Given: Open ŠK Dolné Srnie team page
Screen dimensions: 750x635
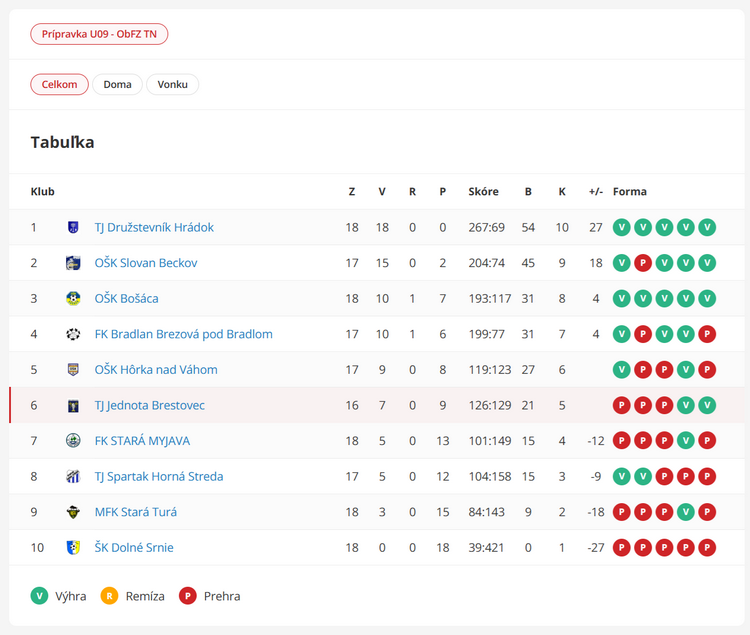Looking at the screenshot, I should (x=134, y=547).
